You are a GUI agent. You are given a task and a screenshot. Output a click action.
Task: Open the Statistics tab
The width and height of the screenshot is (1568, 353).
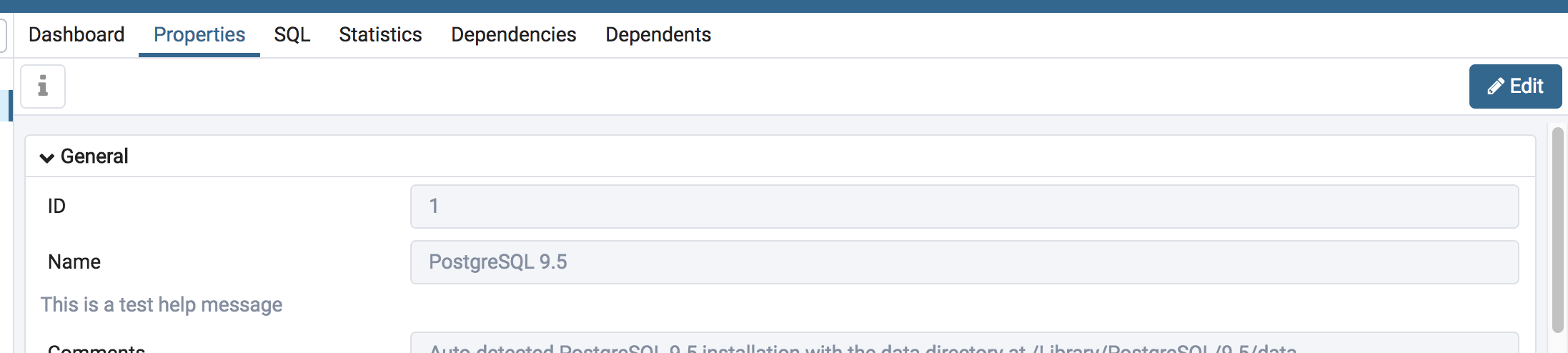click(380, 34)
